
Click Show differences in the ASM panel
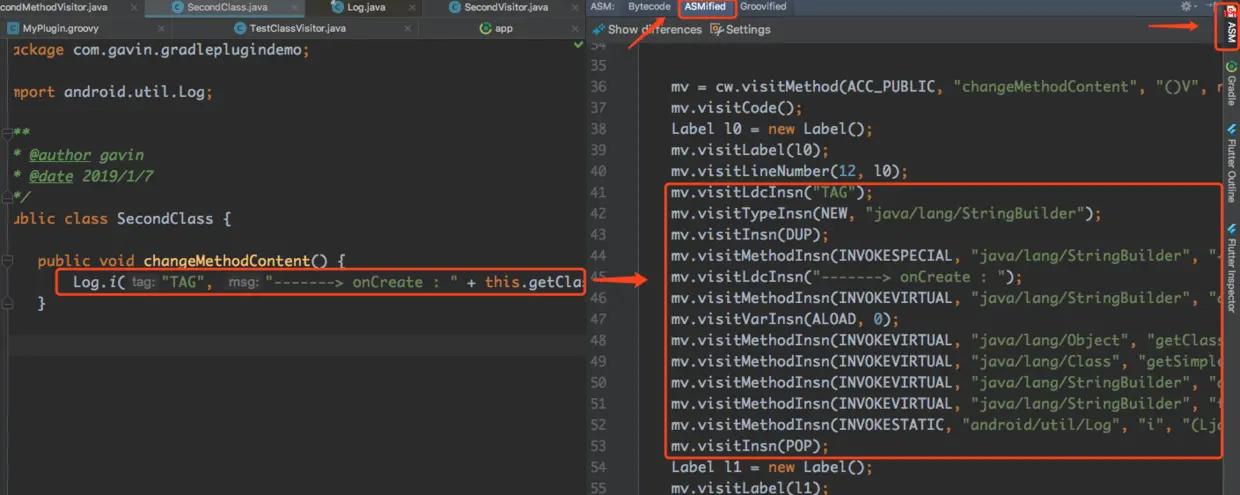(x=646, y=30)
